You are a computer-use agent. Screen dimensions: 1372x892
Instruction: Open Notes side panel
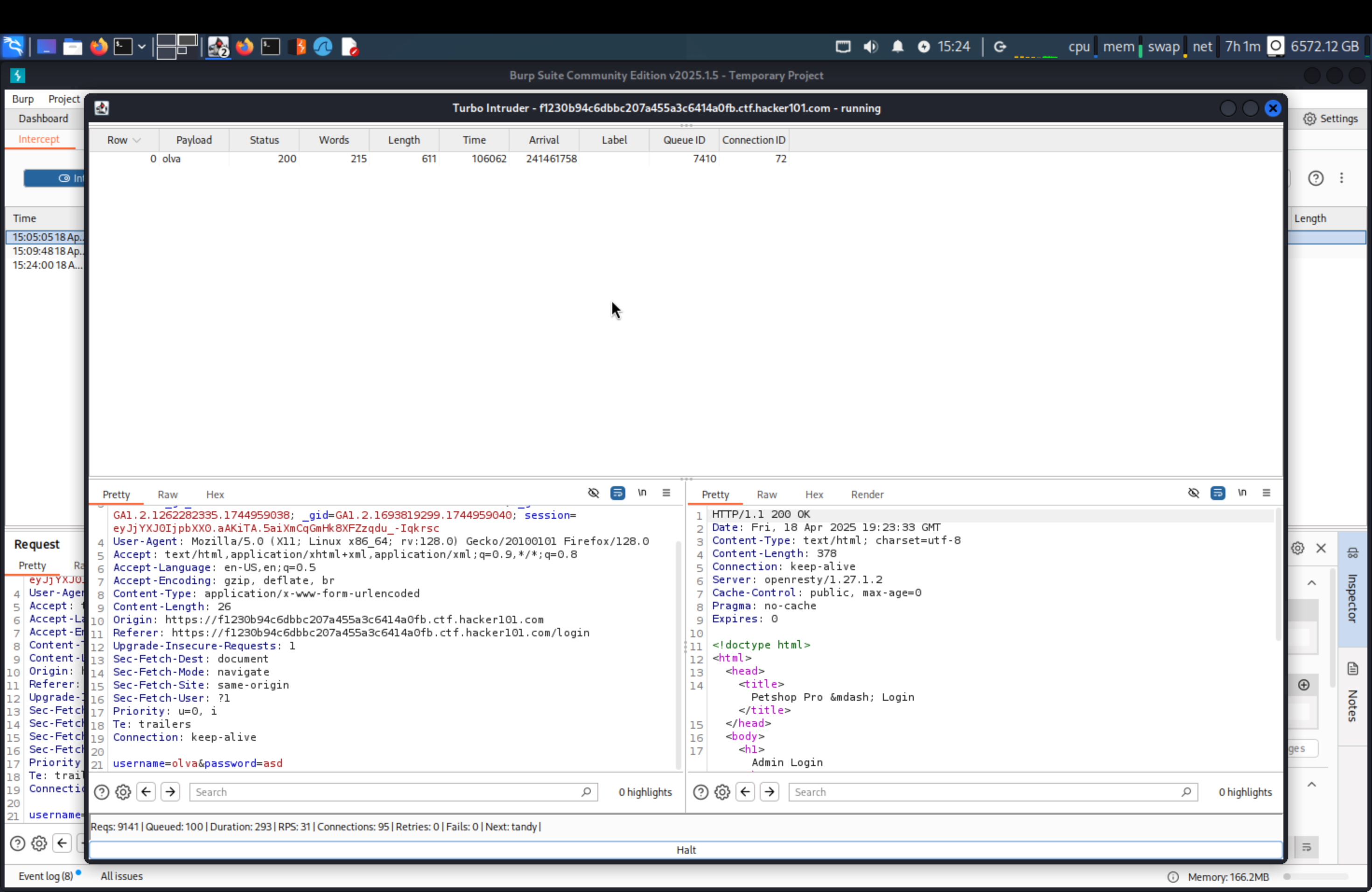(1352, 695)
